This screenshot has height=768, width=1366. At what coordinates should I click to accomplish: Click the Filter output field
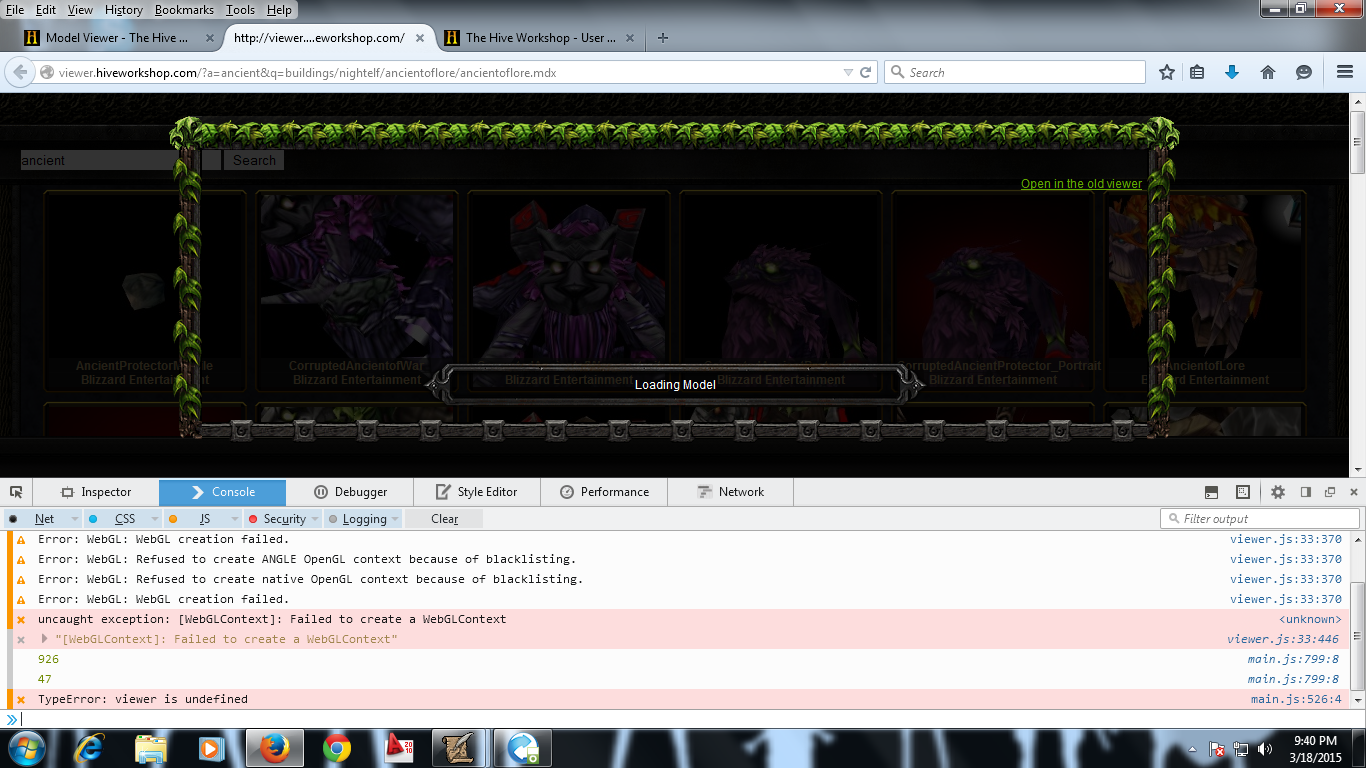pyautogui.click(x=1260, y=519)
